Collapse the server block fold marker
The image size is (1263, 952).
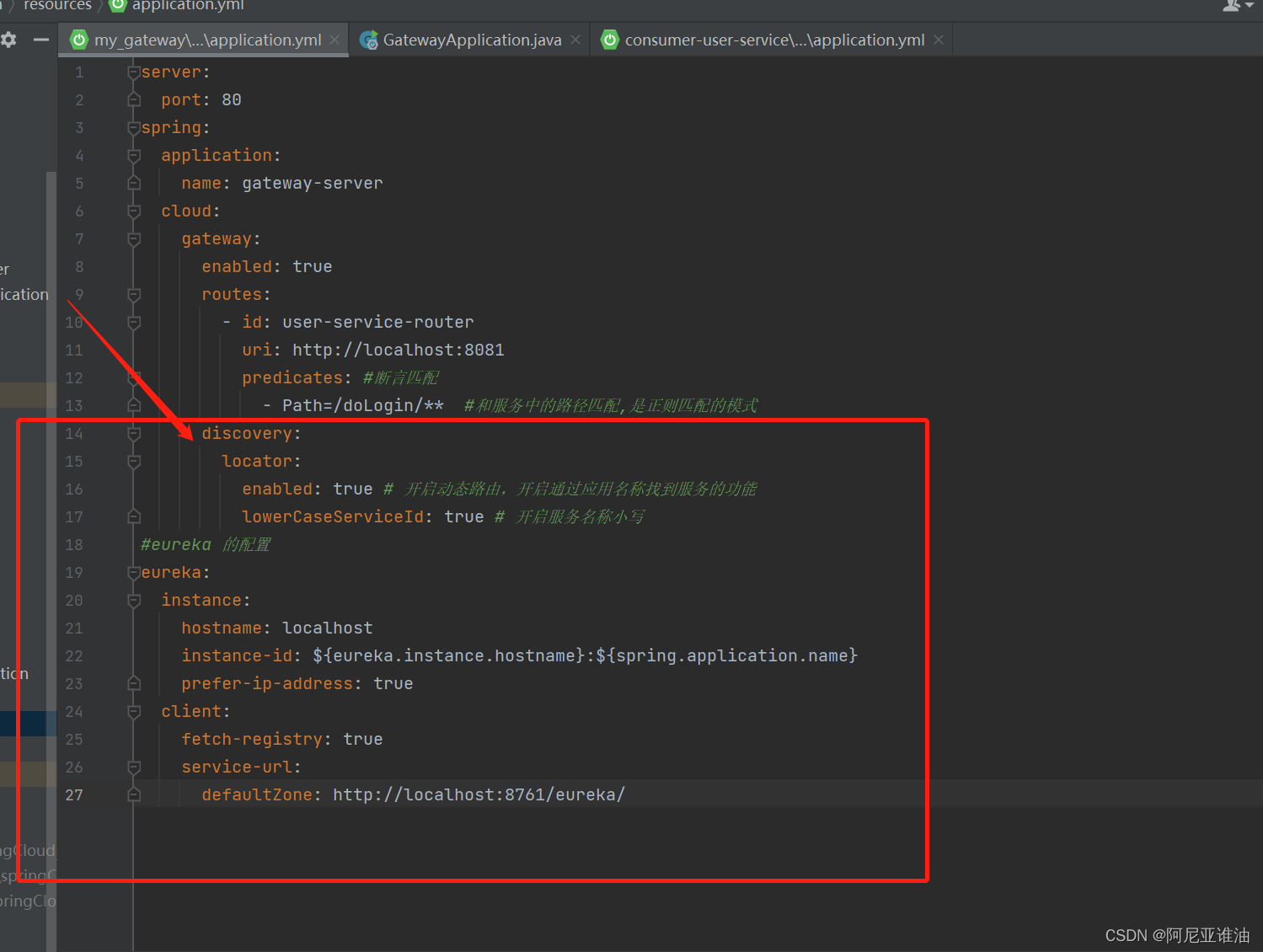coord(133,72)
